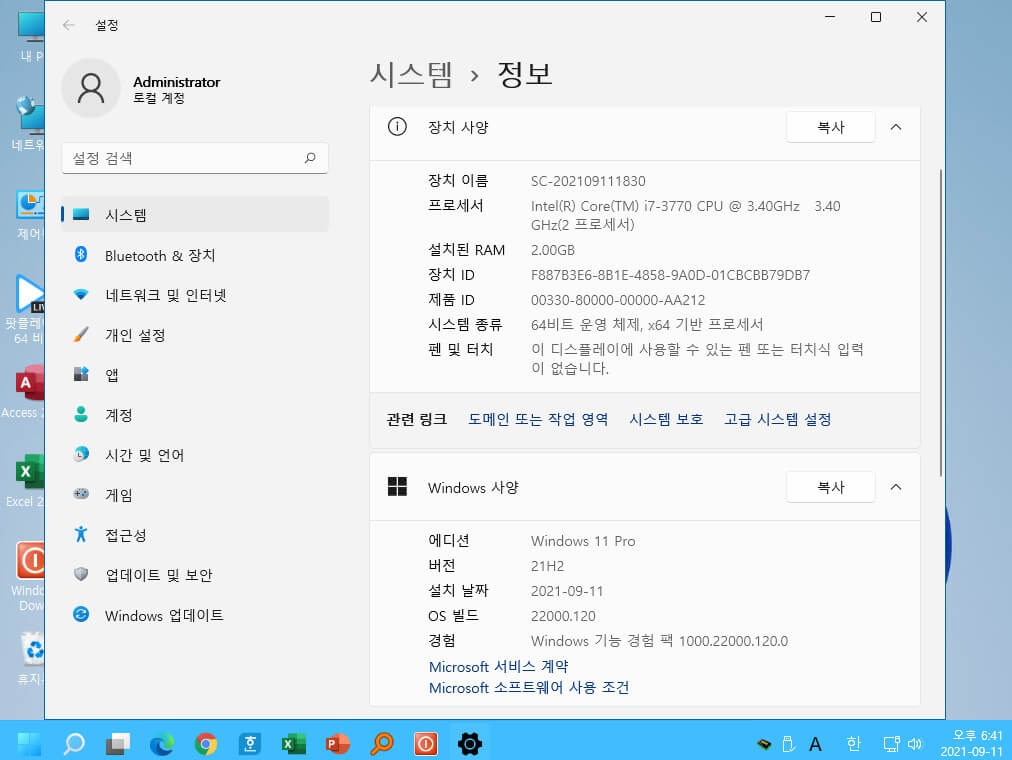Click the 업데이트 및 보안 shield icon
Image resolution: width=1012 pixels, height=760 pixels.
tap(81, 574)
